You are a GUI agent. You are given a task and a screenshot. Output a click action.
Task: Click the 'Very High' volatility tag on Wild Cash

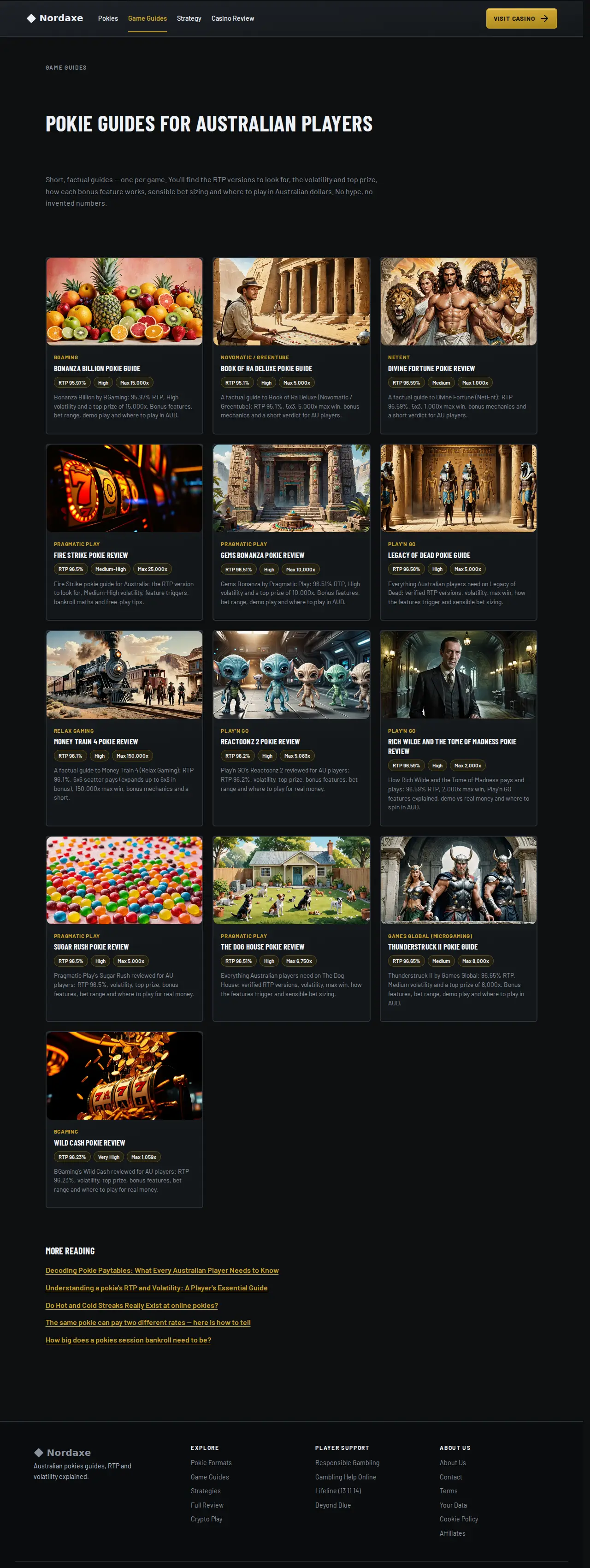[x=109, y=1157]
